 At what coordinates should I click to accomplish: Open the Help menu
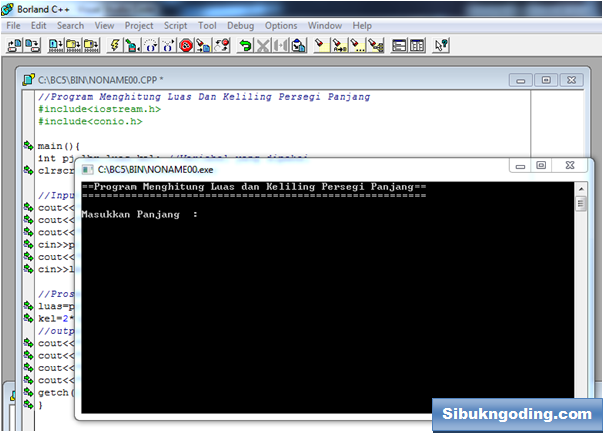[362, 26]
